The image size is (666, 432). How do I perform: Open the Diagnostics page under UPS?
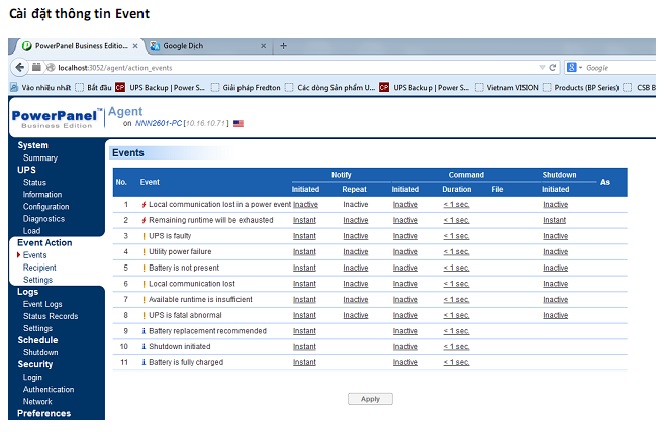pyautogui.click(x=43, y=219)
